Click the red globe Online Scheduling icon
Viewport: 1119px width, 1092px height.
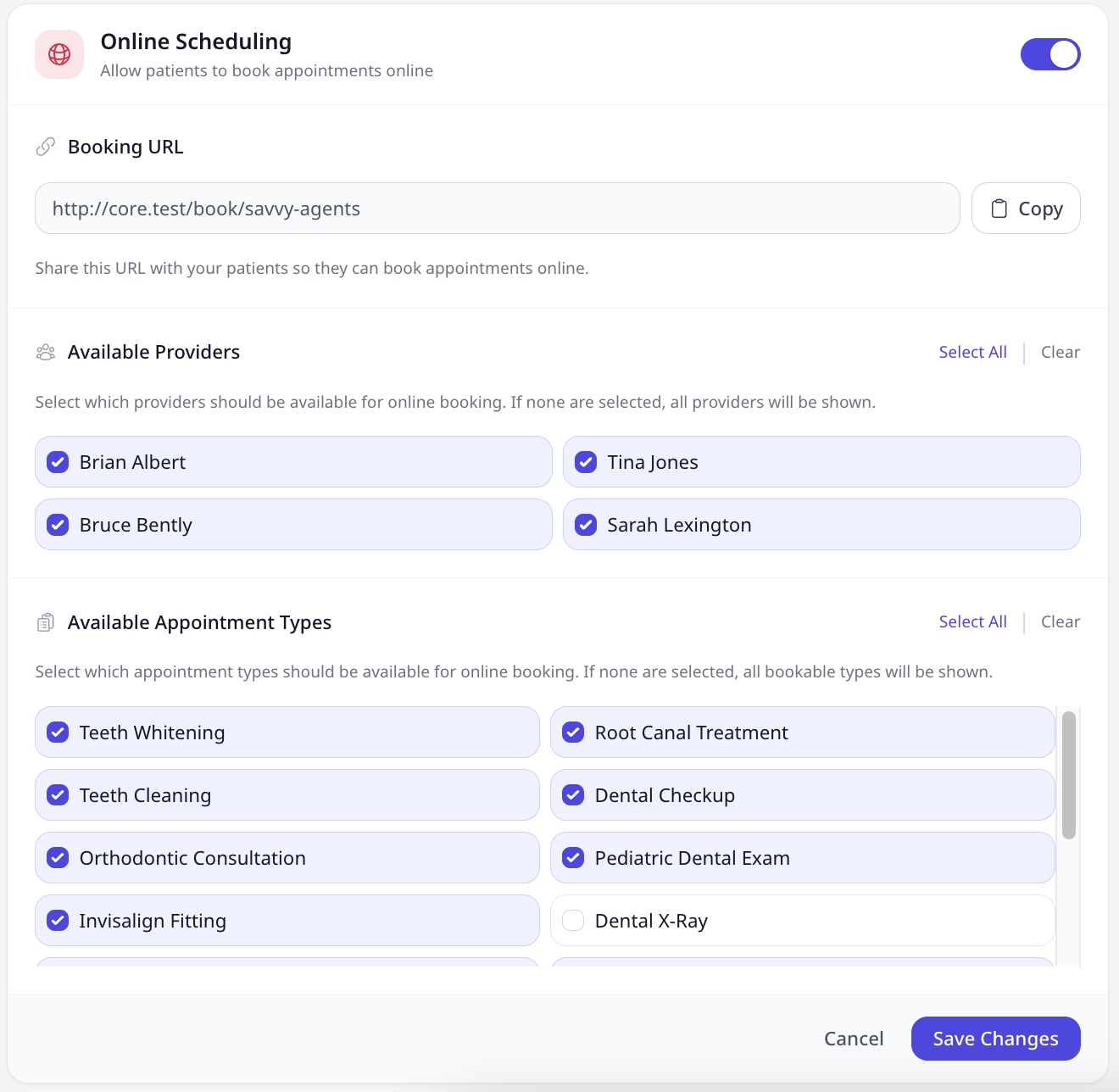[59, 54]
